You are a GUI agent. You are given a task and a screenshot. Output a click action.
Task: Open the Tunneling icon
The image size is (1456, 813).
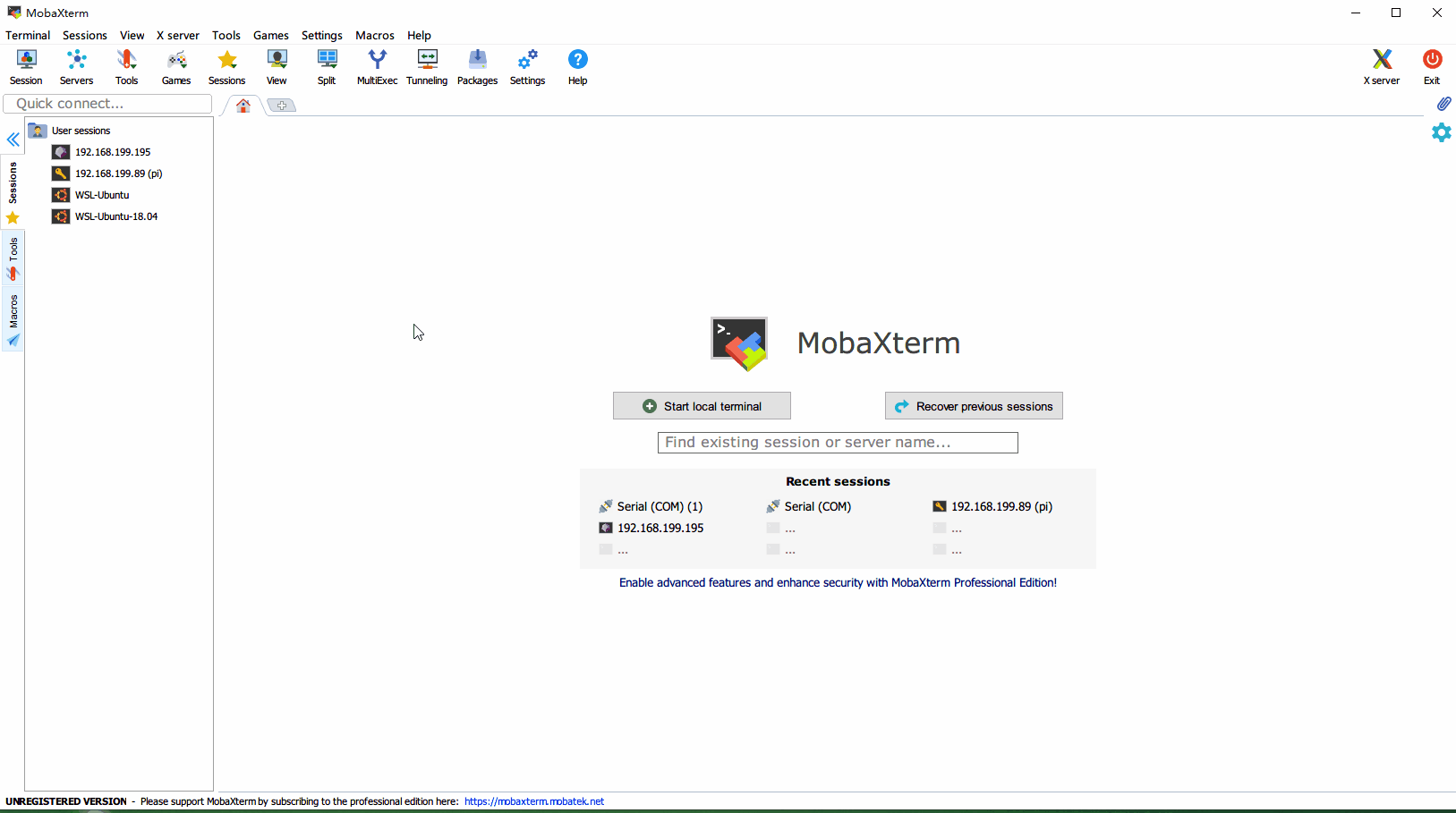point(427,68)
